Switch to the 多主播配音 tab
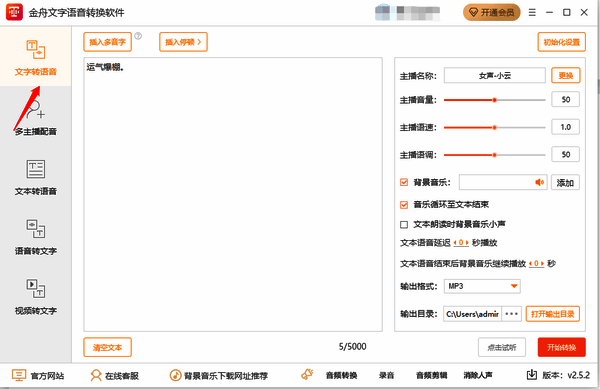600x389 pixels. [x=36, y=117]
